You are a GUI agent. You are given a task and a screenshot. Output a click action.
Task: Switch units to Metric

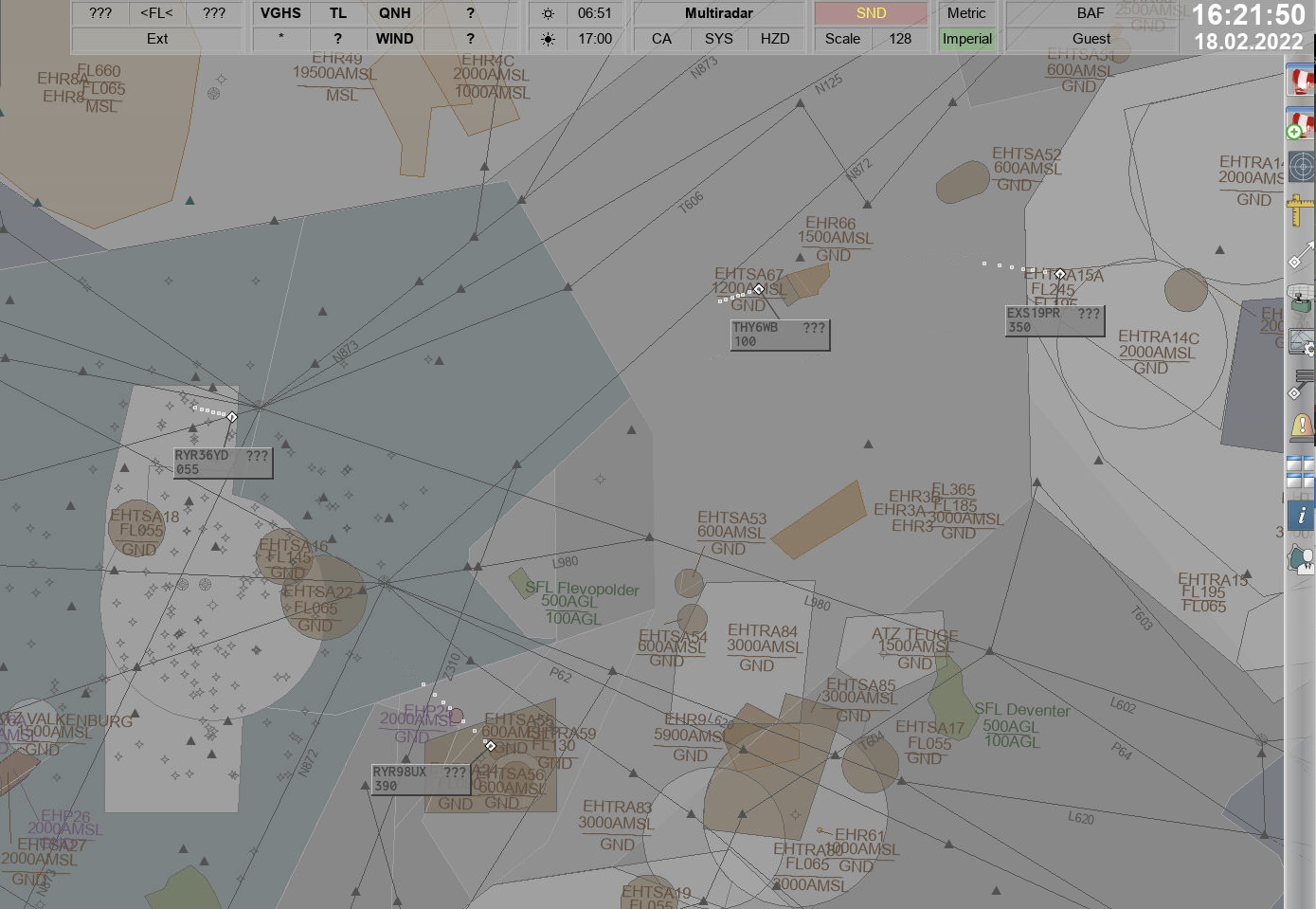click(x=966, y=13)
